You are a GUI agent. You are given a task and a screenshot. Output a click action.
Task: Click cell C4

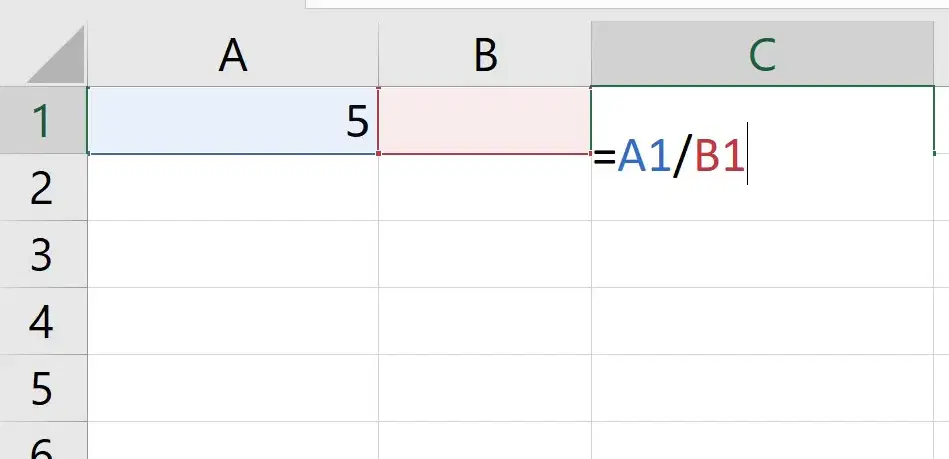pos(762,321)
